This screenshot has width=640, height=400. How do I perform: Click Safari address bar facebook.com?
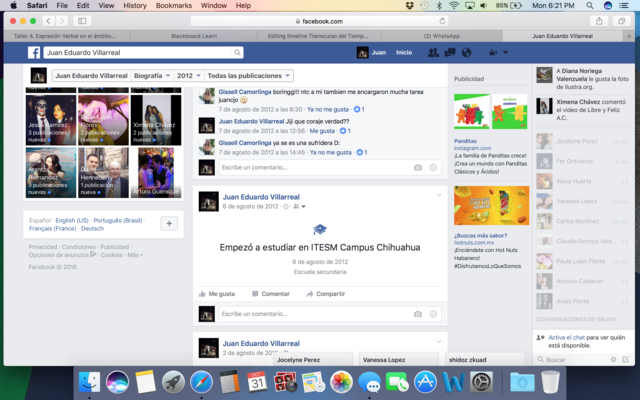click(x=319, y=21)
